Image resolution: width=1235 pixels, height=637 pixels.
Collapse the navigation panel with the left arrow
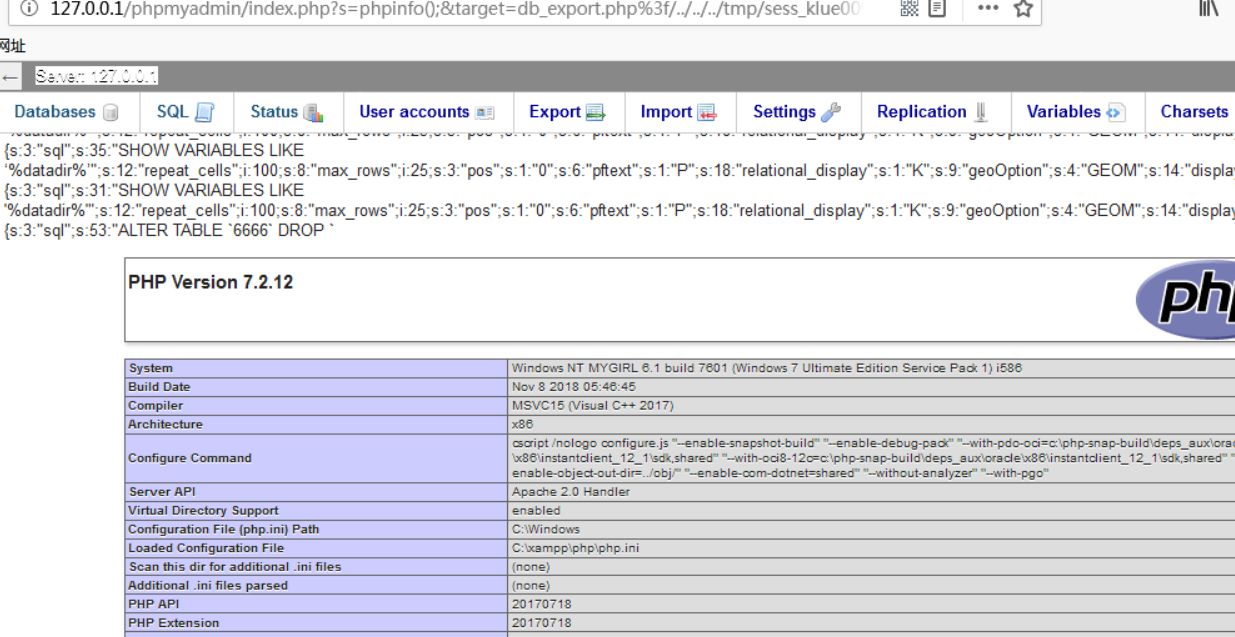click(x=10, y=77)
